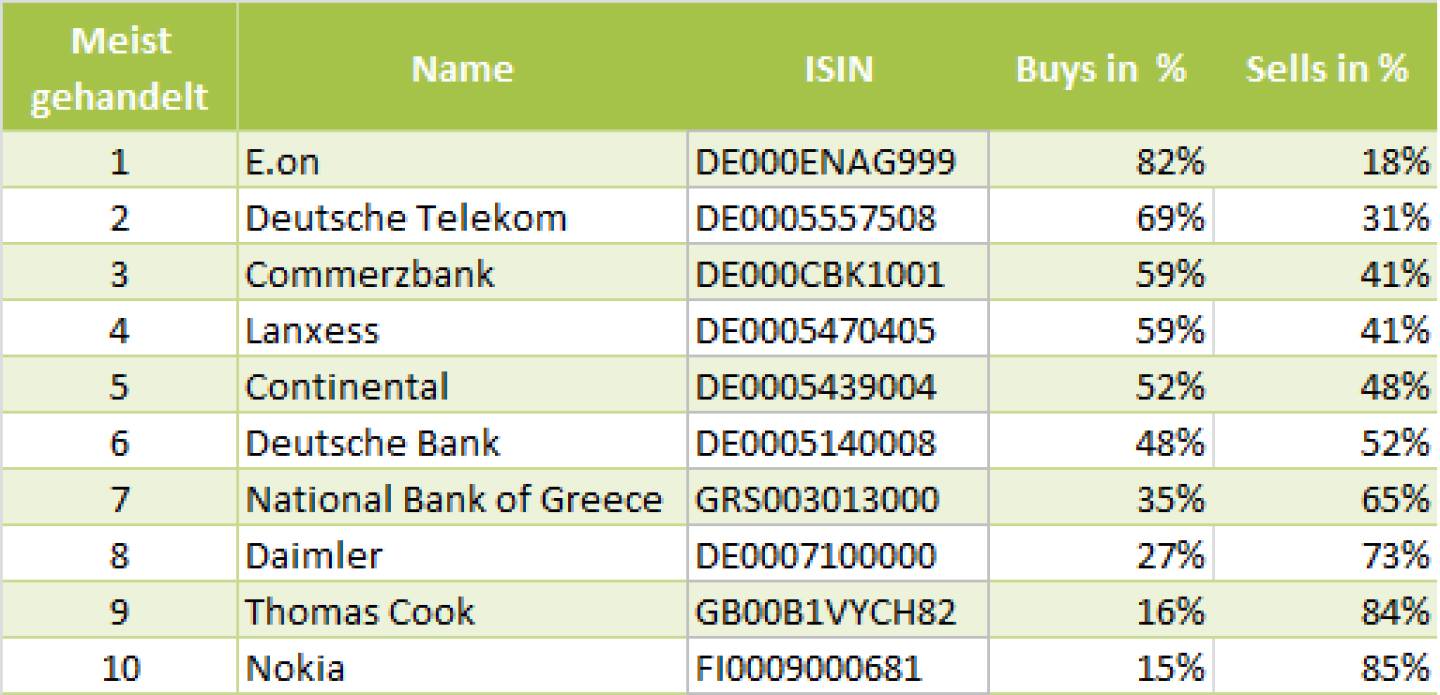Select the Deutsche Bank name cell
Image resolution: width=1440 pixels, height=695 pixels.
pyautogui.click(x=462, y=441)
